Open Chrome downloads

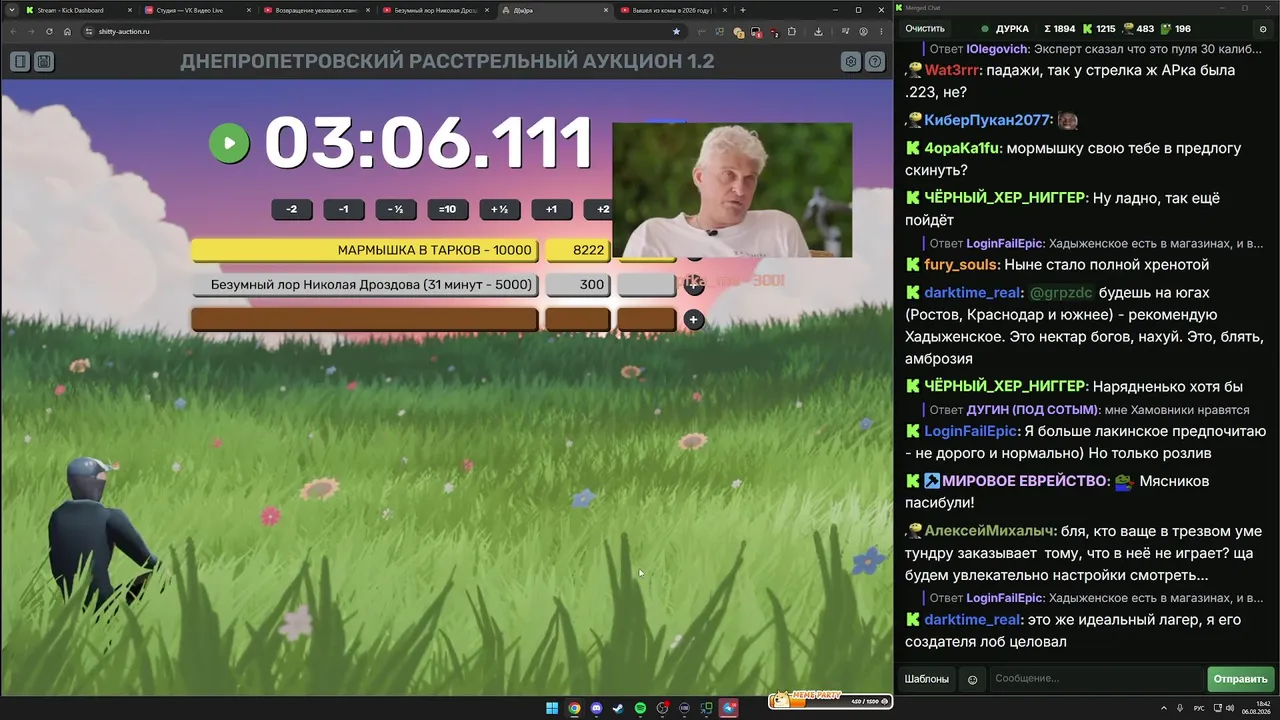(818, 31)
